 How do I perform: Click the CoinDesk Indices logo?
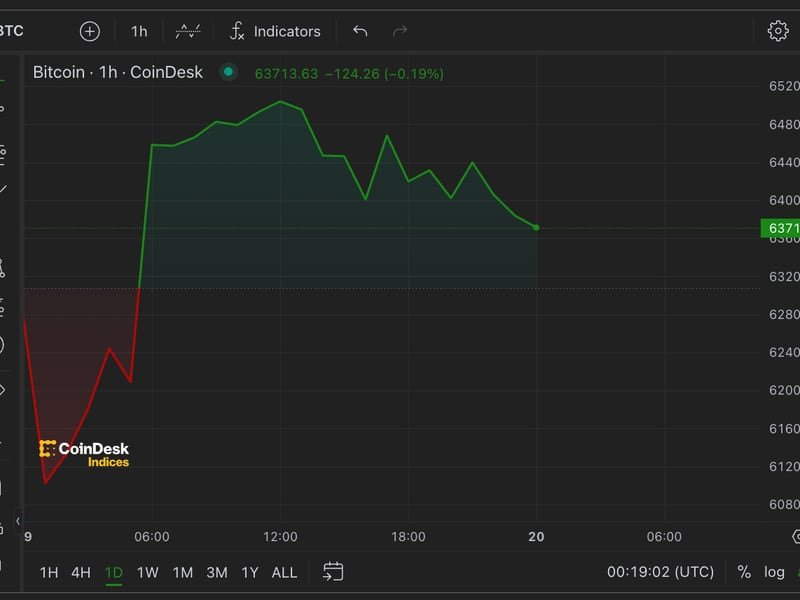(x=84, y=454)
